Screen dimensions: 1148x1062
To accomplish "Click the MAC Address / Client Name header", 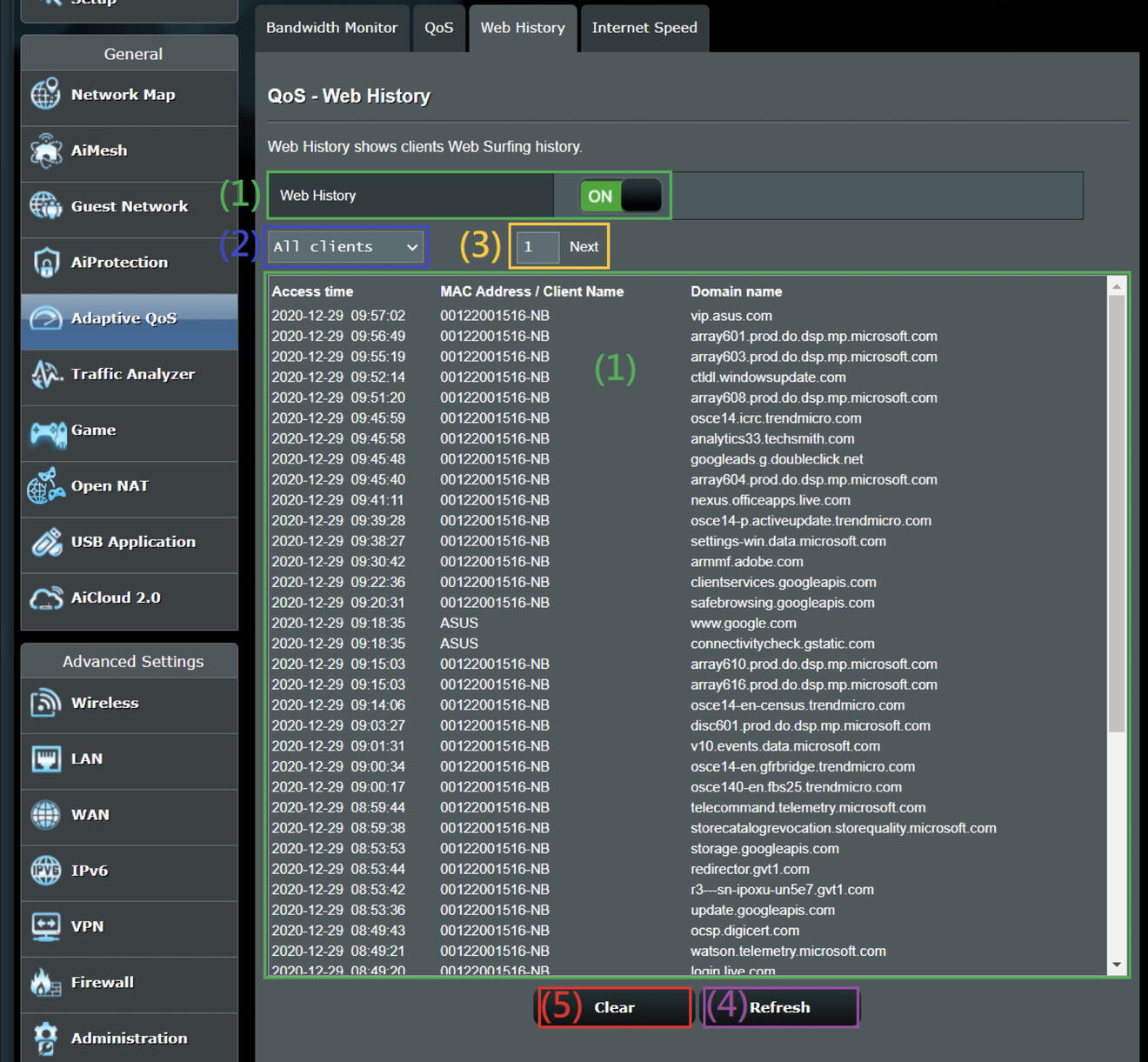I will 532,291.
